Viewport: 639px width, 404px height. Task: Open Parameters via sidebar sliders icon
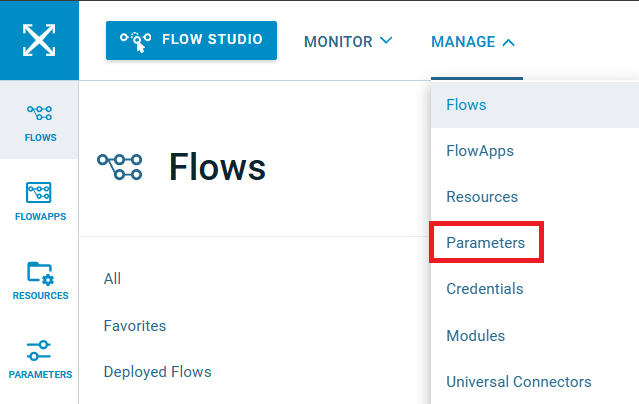click(39, 351)
